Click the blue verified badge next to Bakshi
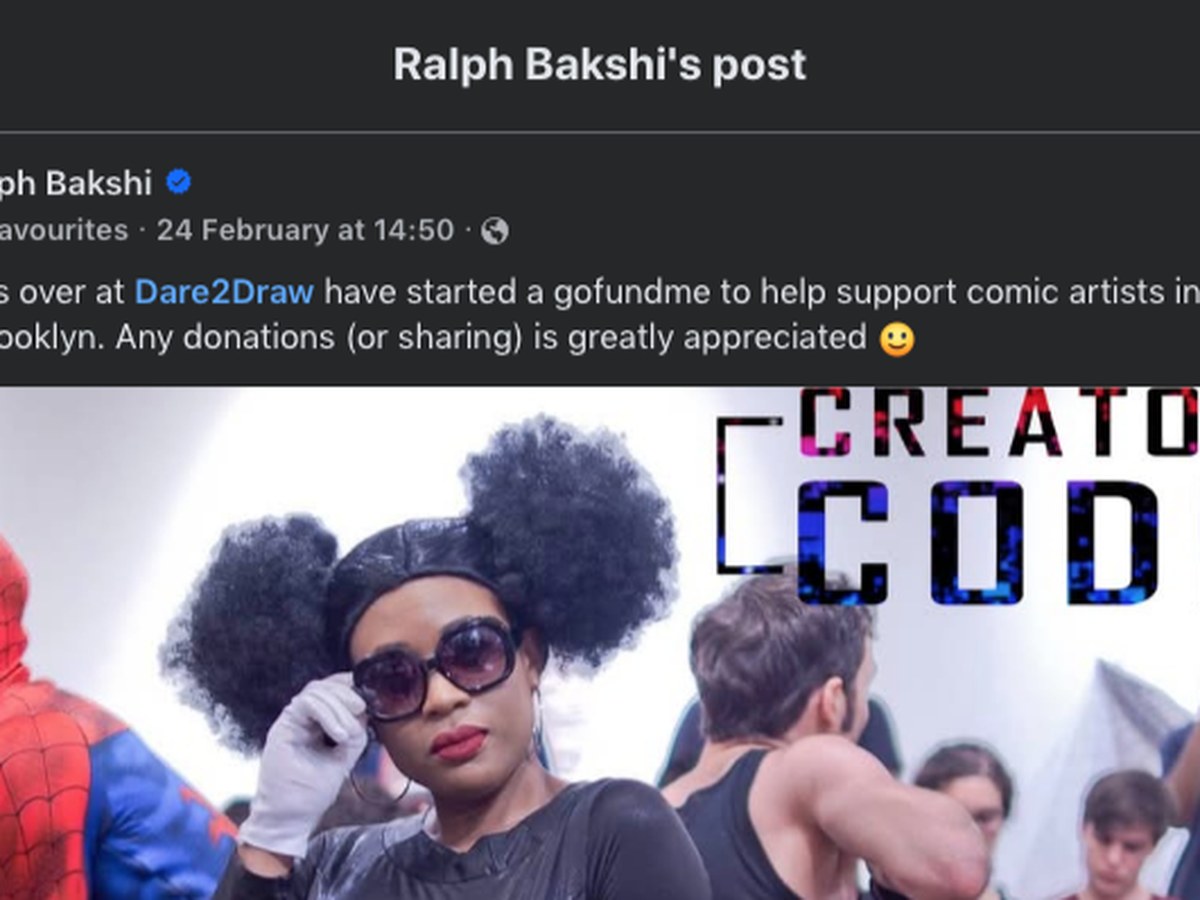The image size is (1200, 900). pos(178,182)
